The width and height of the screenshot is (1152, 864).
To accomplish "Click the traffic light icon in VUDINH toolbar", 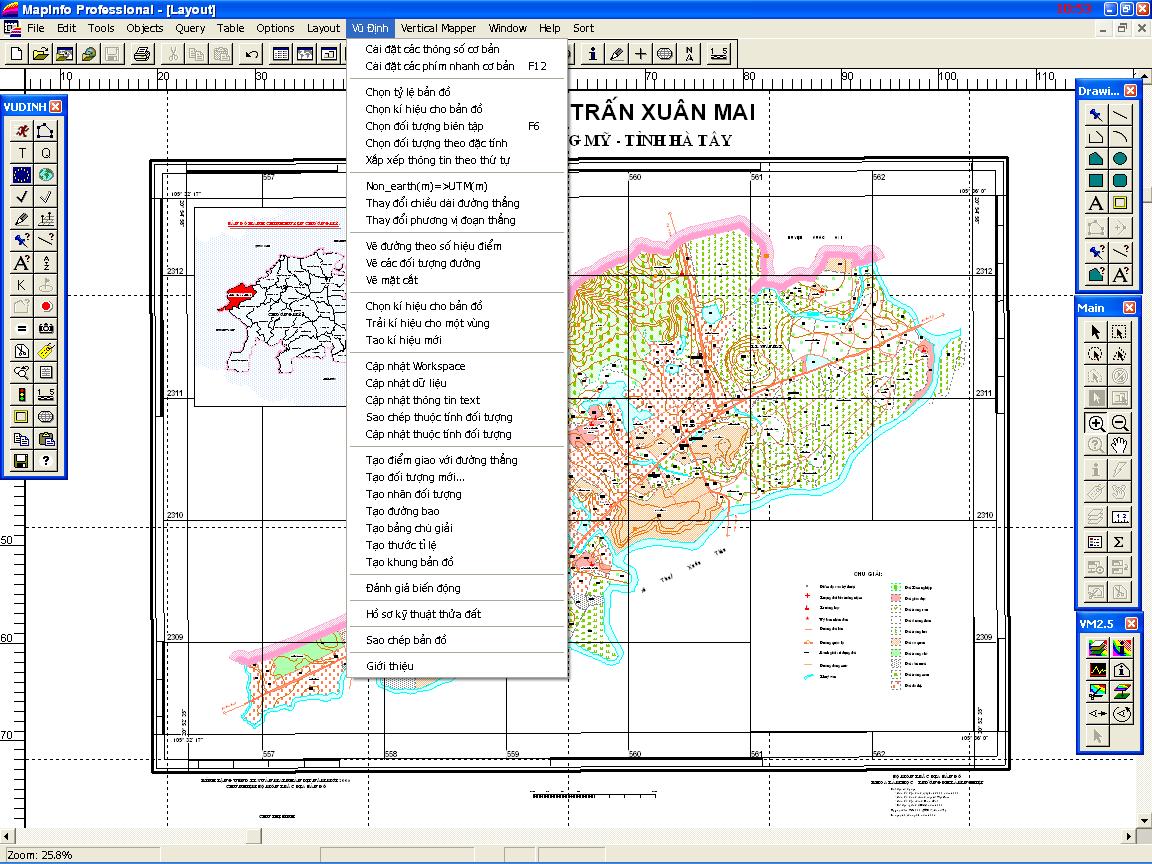I will click(x=22, y=394).
